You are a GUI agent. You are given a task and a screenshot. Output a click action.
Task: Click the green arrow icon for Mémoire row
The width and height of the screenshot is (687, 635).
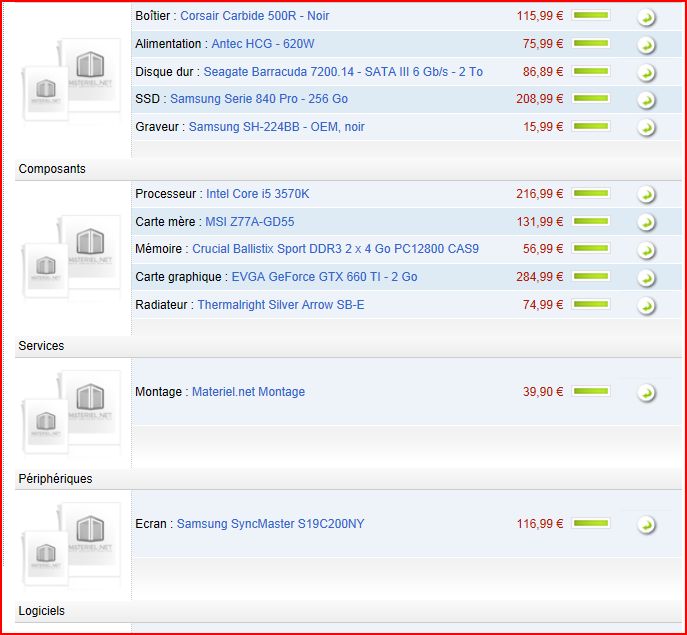(x=646, y=250)
